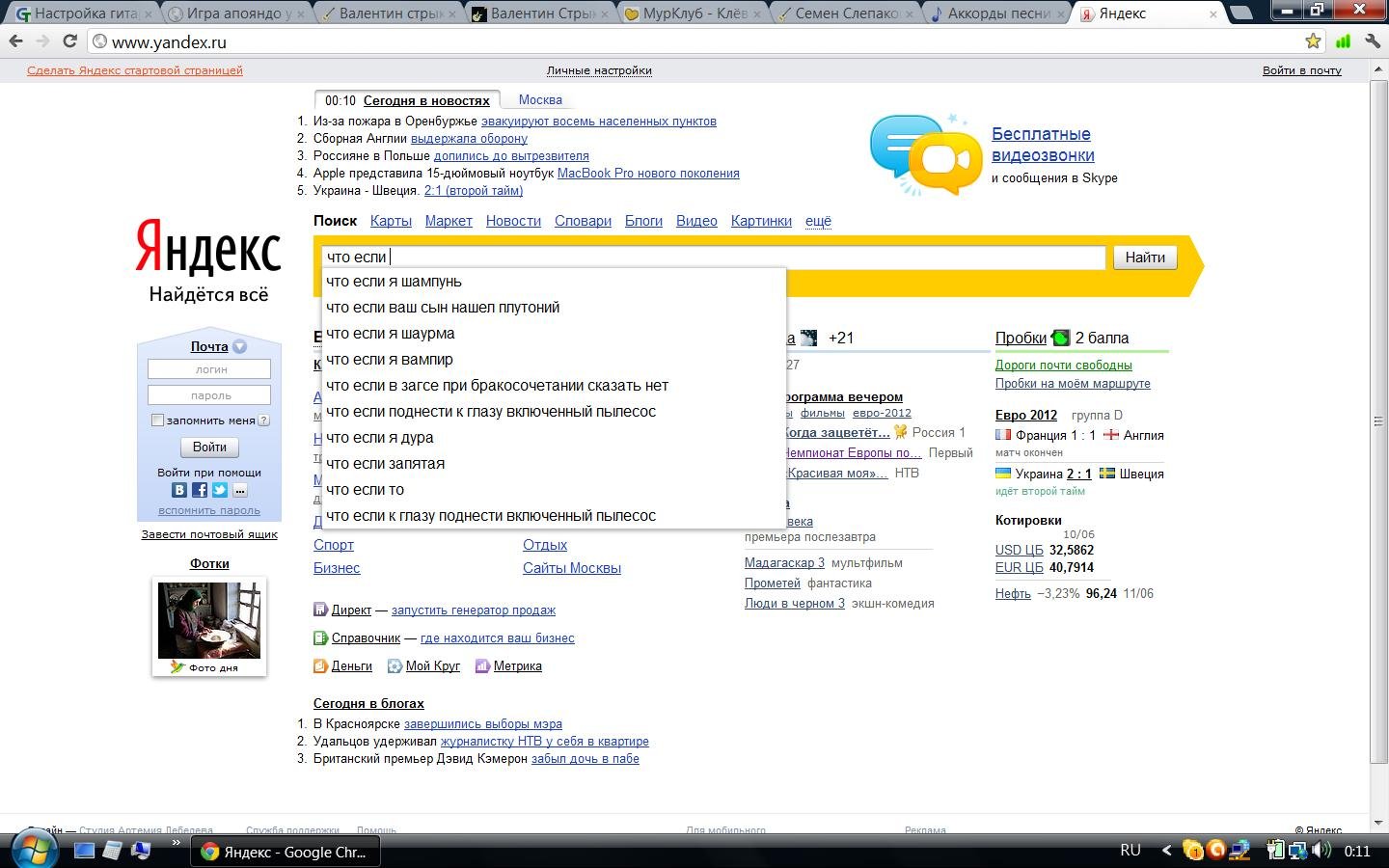The height and width of the screenshot is (868, 1389).
Task: Log in with Twitter icon
Action: (220, 490)
